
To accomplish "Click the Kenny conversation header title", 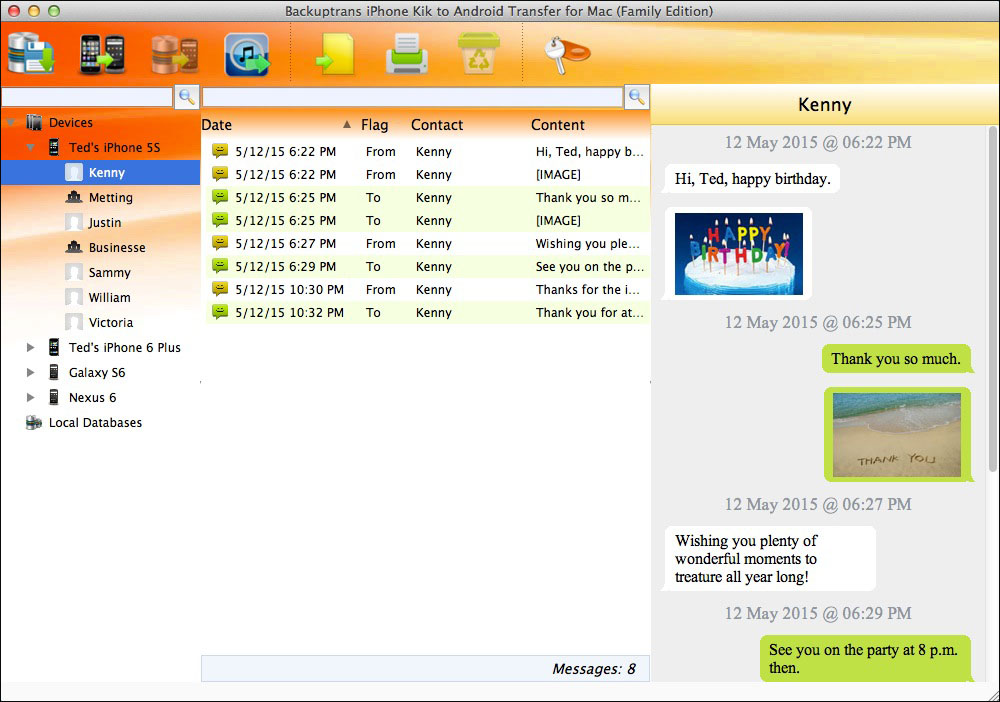I will (x=825, y=105).
